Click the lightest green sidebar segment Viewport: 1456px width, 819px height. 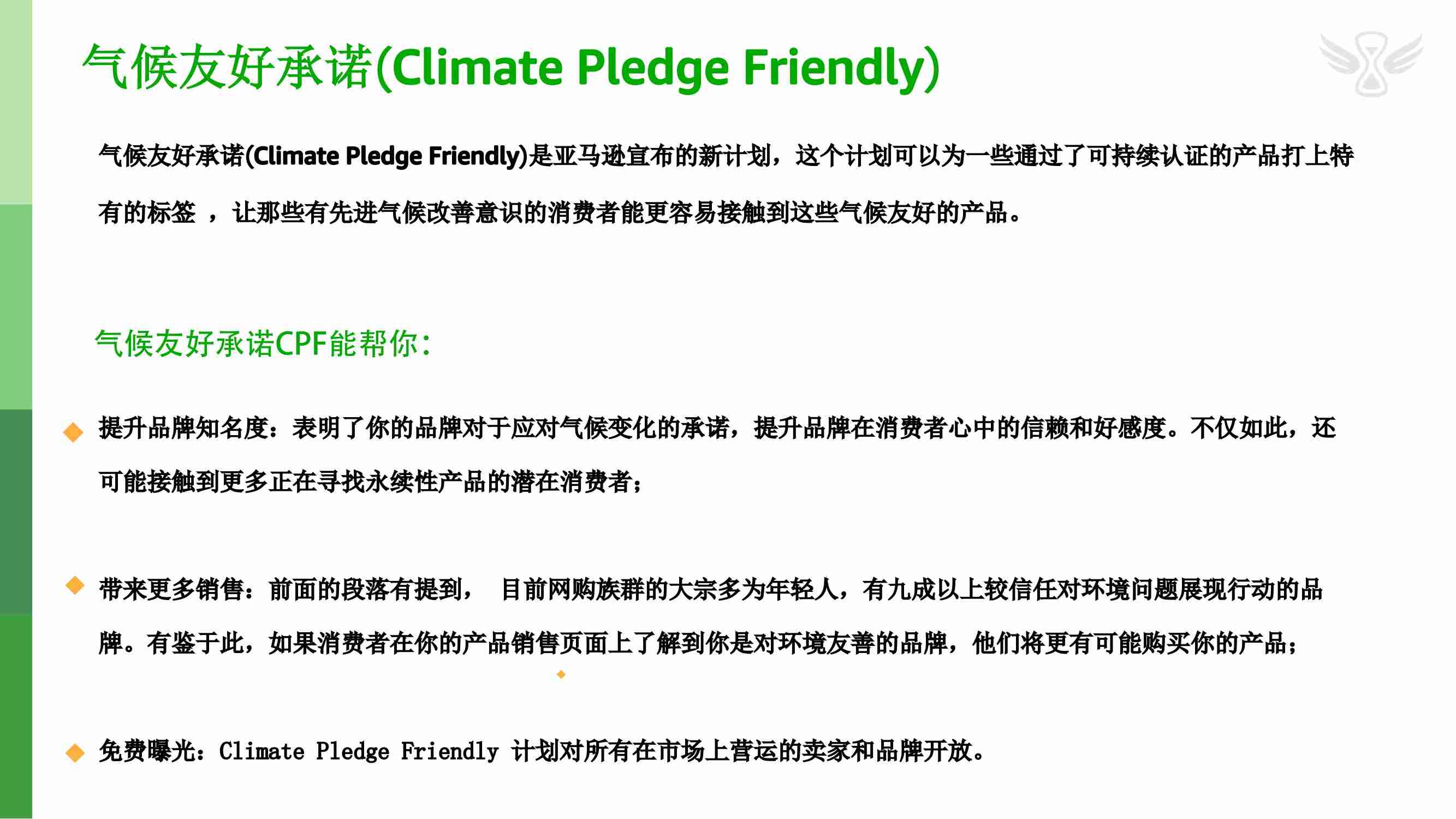coord(16,102)
